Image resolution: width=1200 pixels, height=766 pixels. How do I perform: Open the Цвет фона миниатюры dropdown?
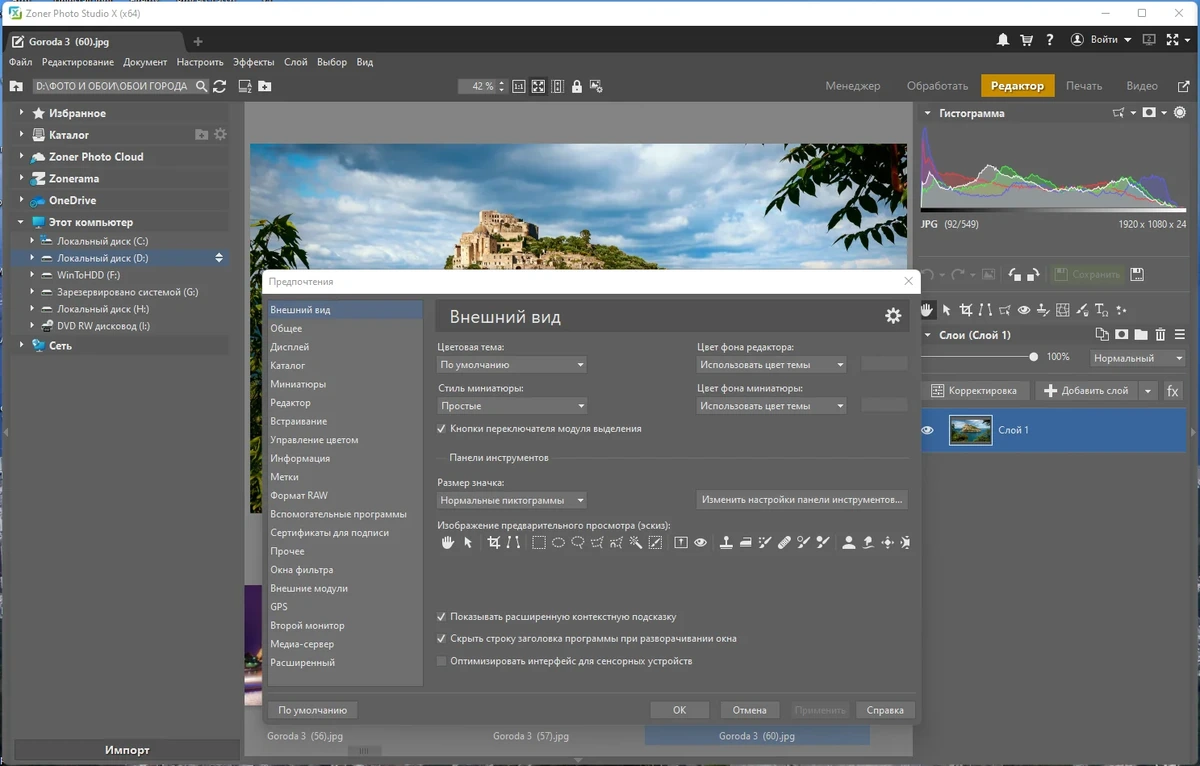click(x=771, y=406)
